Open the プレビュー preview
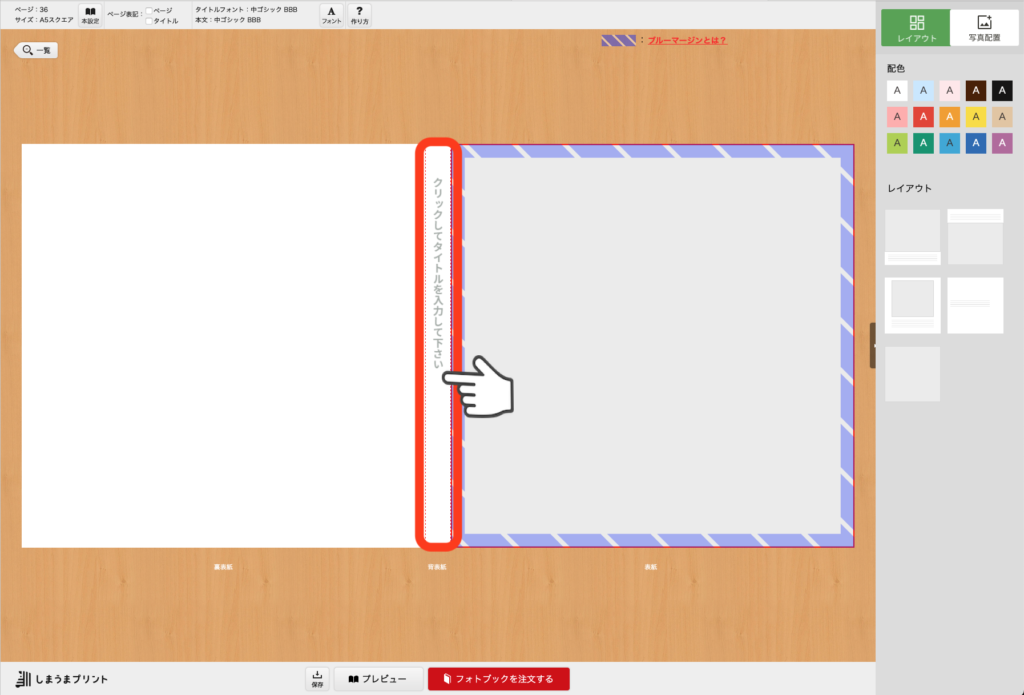The height and width of the screenshot is (695, 1024). (378, 679)
